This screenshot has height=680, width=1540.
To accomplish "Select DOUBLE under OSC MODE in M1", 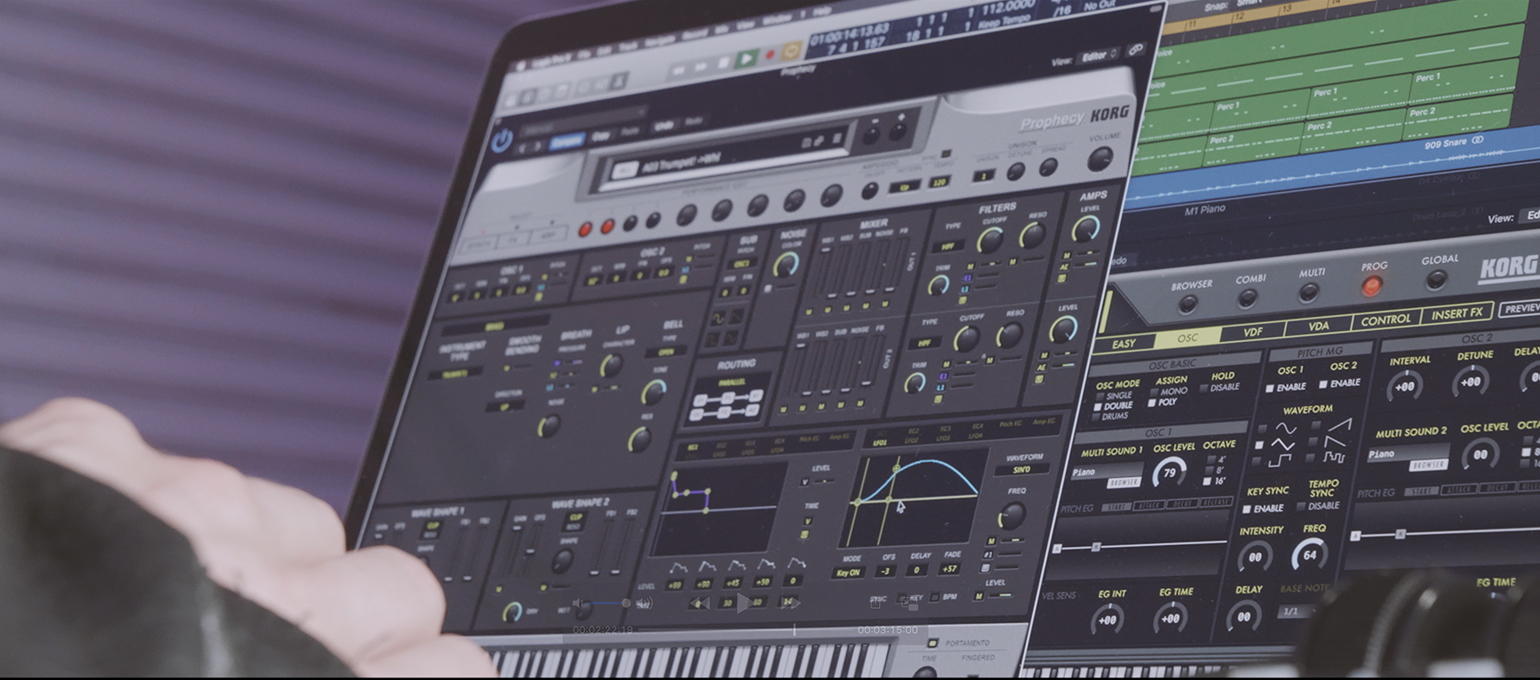I will click(x=1115, y=406).
